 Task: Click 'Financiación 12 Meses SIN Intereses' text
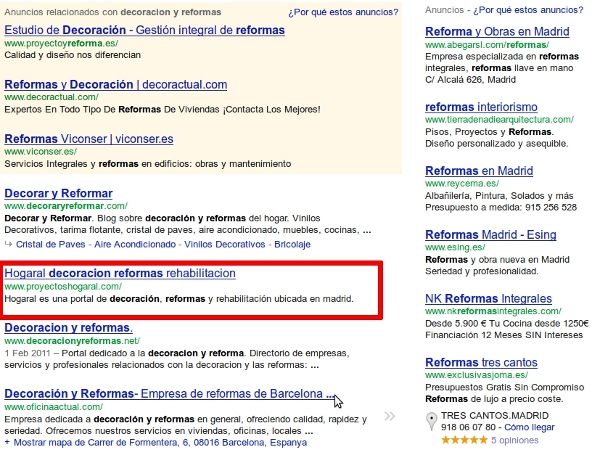click(504, 335)
